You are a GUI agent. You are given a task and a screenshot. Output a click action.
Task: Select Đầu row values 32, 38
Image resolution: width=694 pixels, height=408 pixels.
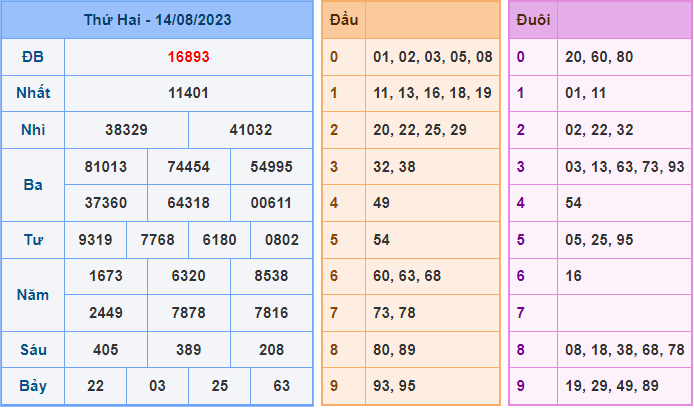(x=394, y=167)
